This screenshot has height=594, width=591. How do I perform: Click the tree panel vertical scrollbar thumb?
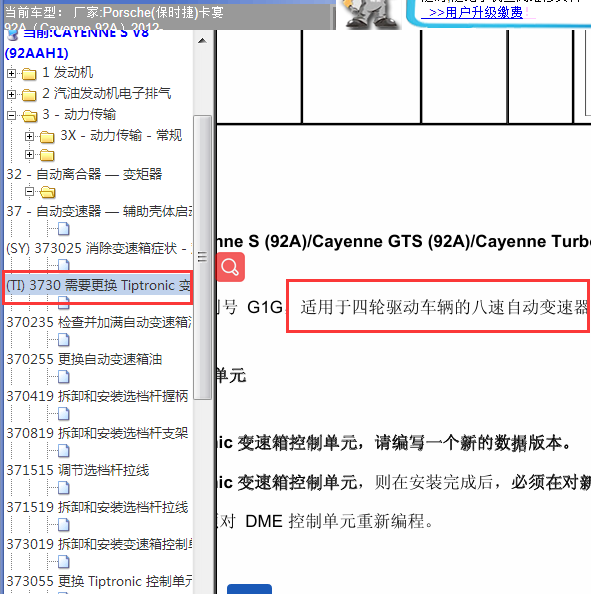pyautogui.click(x=202, y=257)
